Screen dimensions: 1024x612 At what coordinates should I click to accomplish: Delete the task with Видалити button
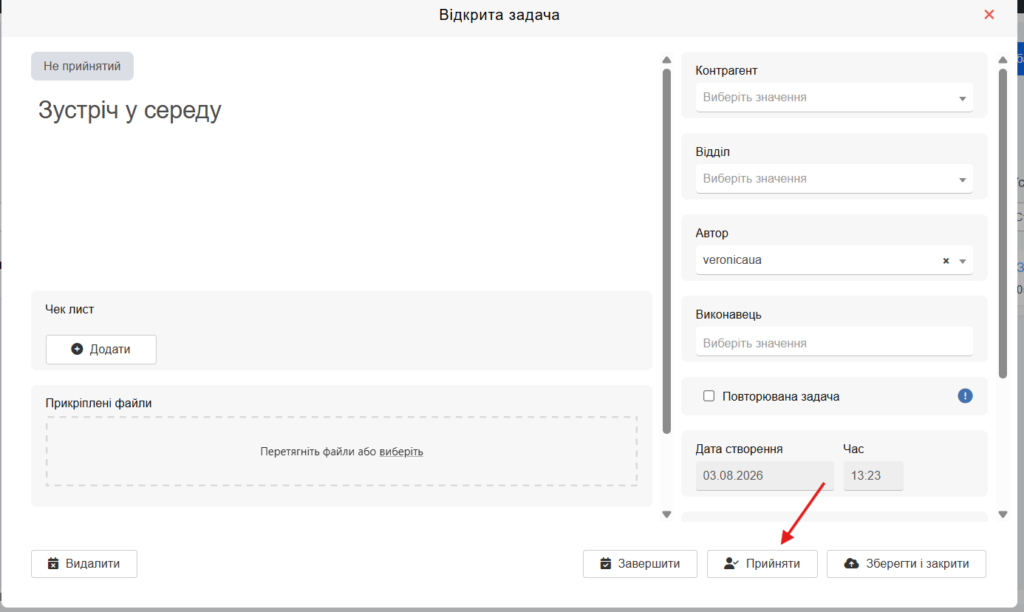84,564
